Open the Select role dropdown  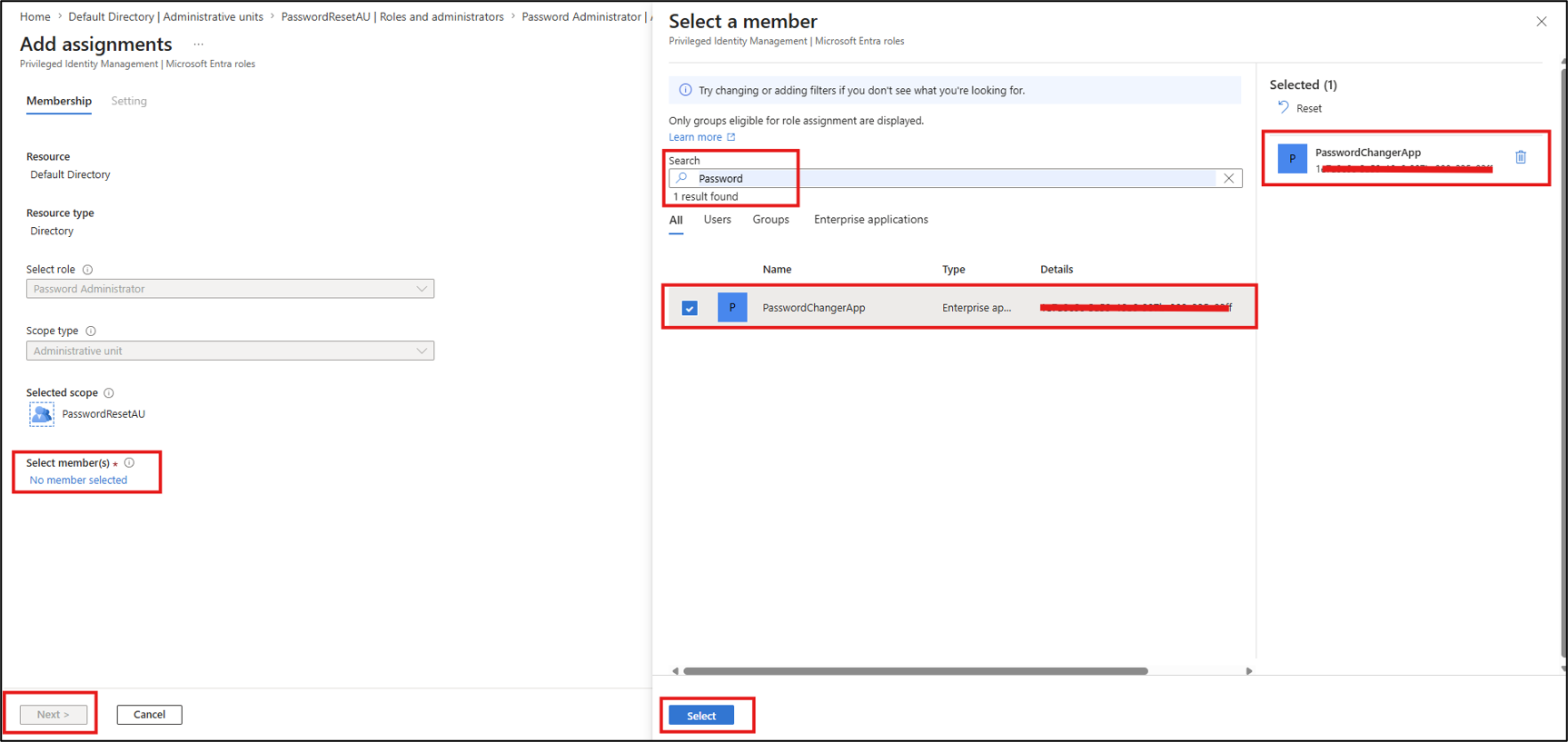click(230, 289)
